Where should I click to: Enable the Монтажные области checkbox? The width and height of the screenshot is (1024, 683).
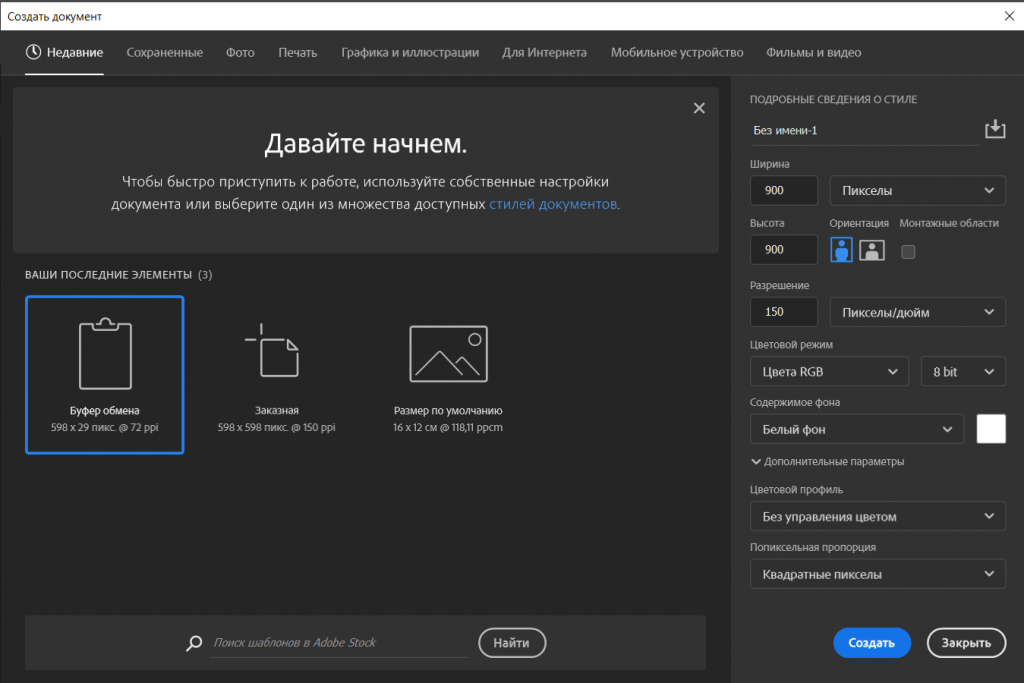[908, 252]
